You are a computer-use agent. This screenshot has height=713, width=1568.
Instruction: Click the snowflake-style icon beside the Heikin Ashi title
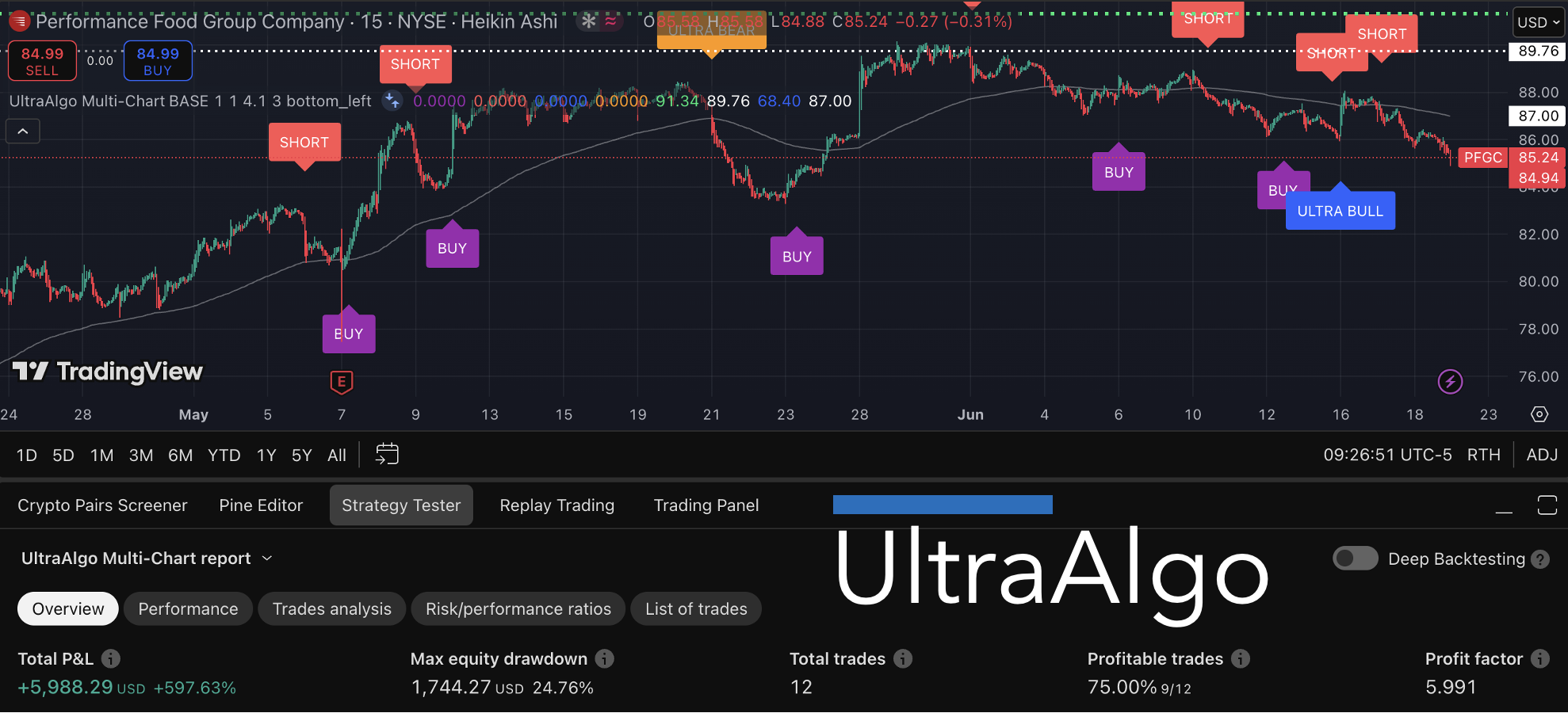[x=588, y=21]
